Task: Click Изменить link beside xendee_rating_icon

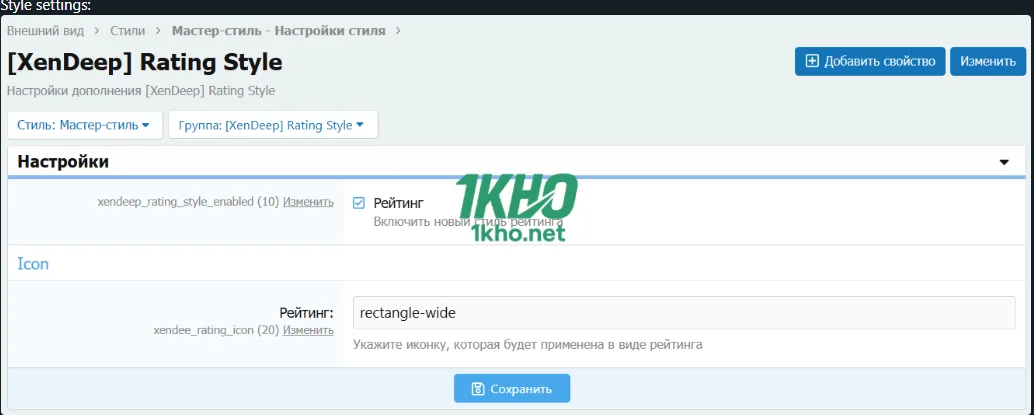Action: click(308, 329)
